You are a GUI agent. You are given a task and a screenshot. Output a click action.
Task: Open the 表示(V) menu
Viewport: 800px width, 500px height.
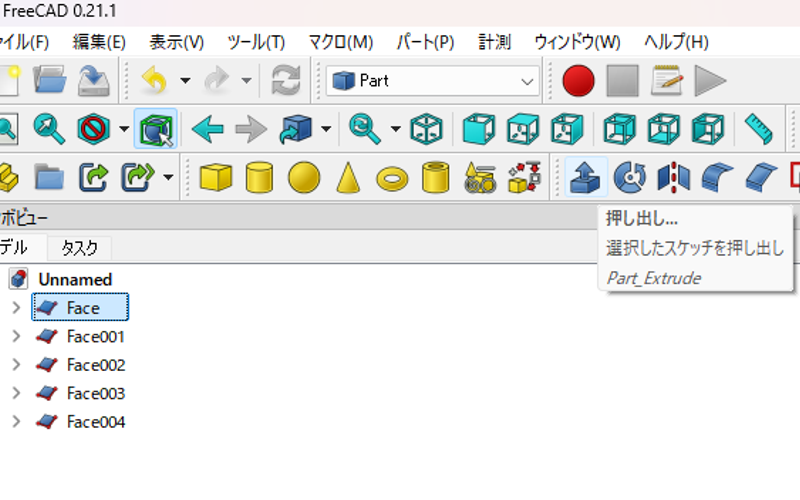177,42
